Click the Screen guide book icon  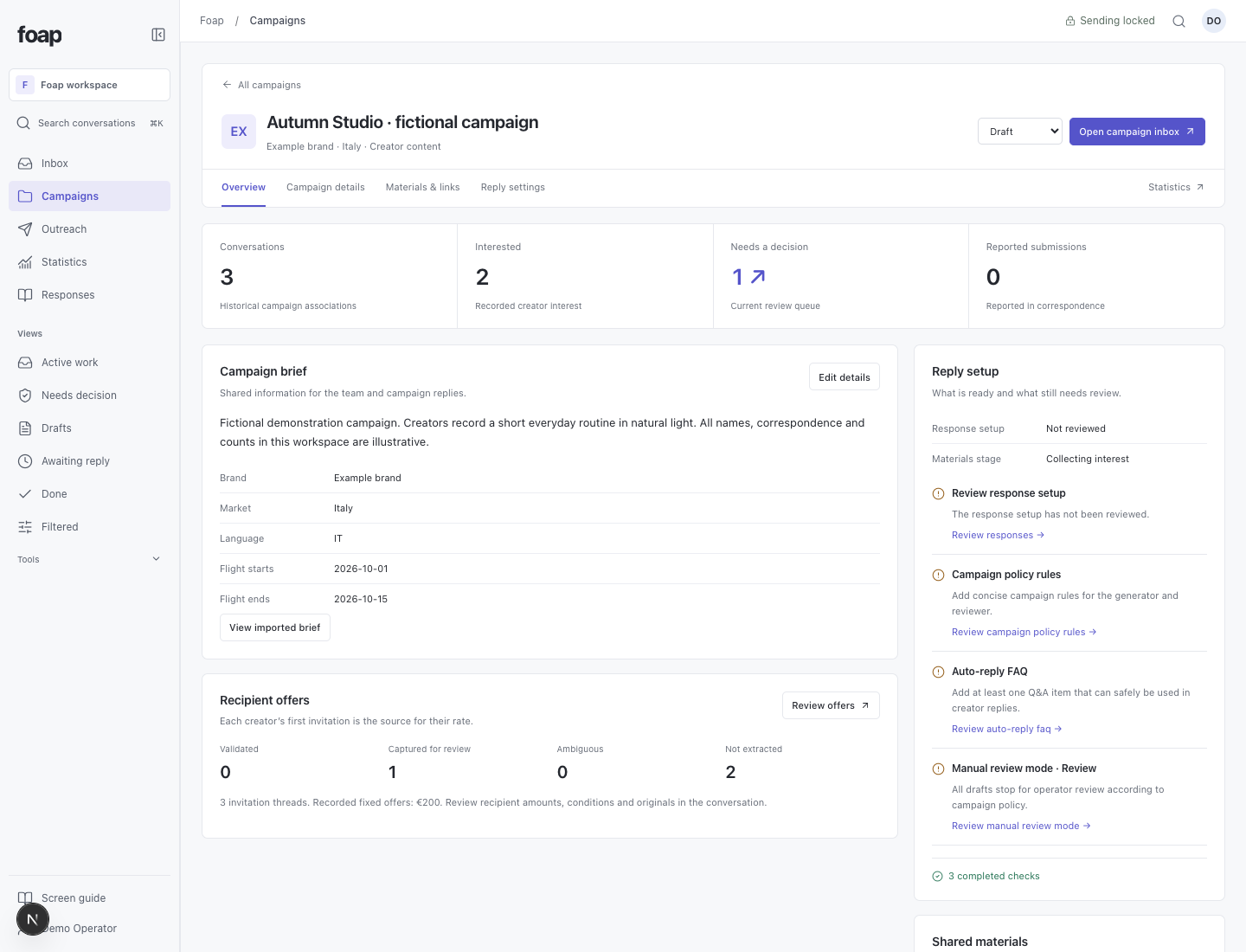click(x=25, y=898)
